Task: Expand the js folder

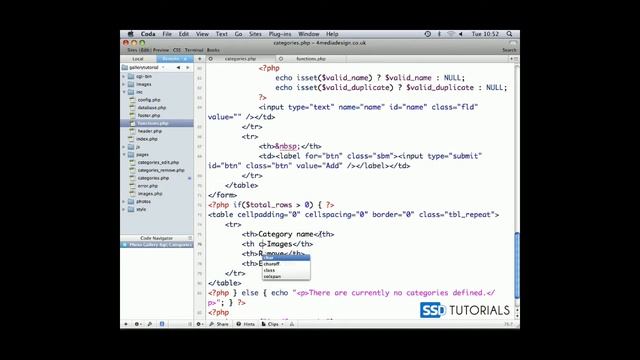Action: coord(124,147)
